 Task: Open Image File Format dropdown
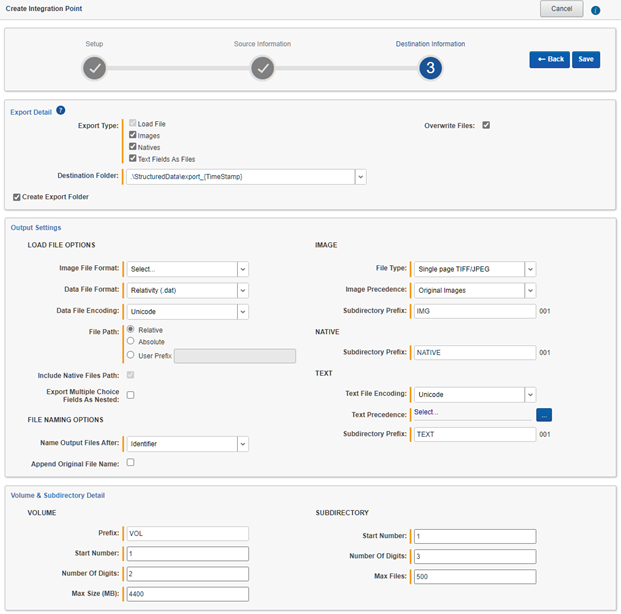(x=243, y=269)
